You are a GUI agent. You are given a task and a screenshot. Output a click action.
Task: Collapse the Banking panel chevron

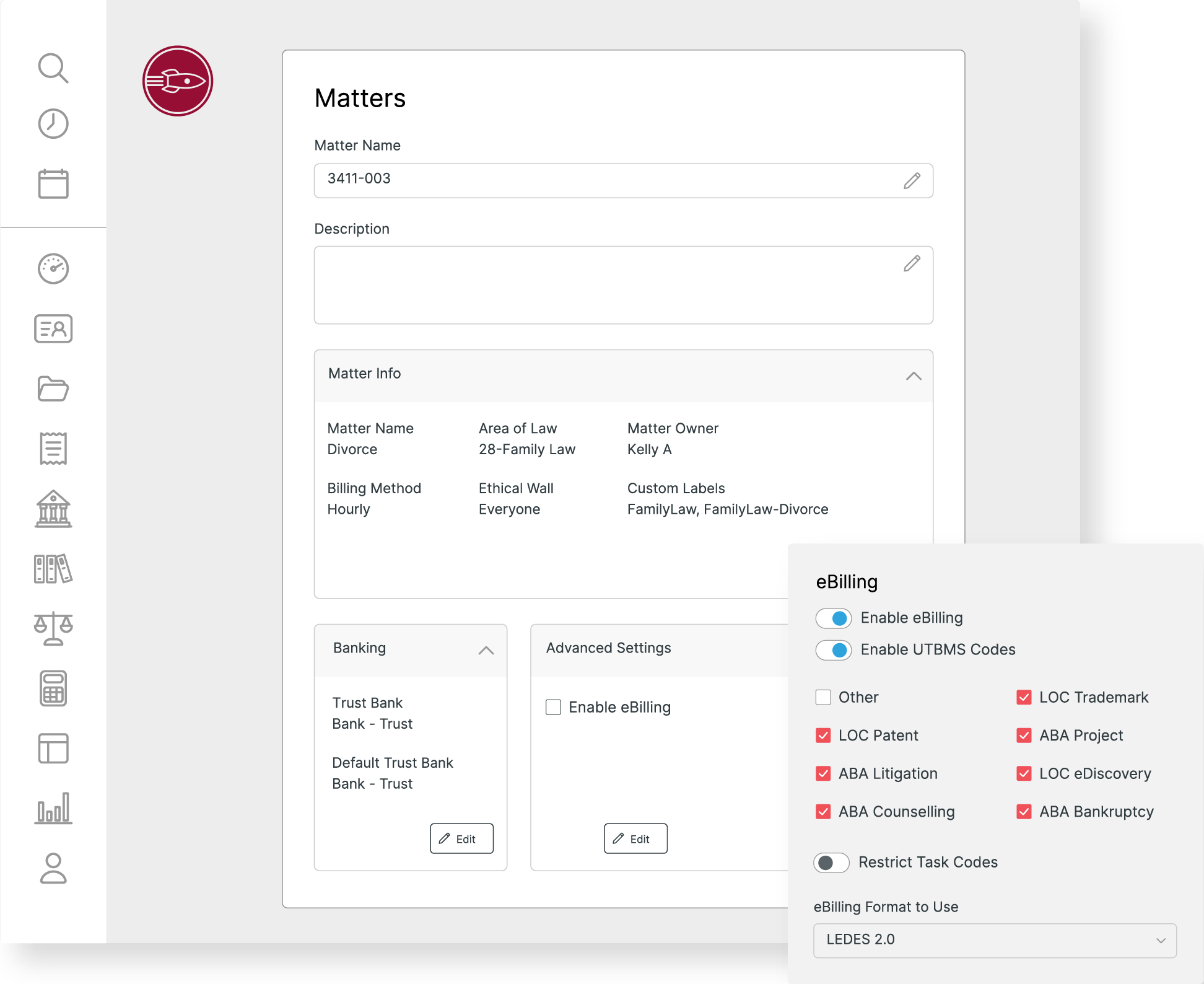click(486, 650)
